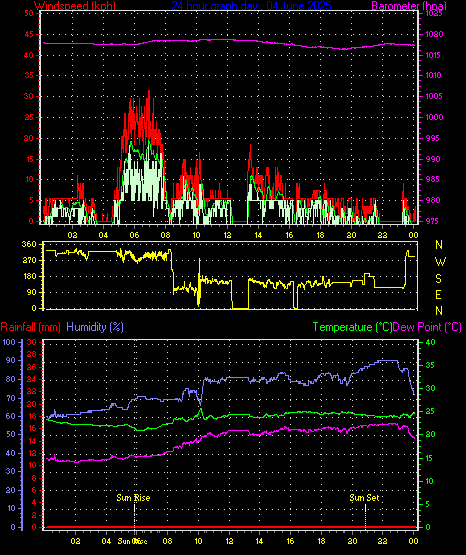Click 1020 on the barometer axis

tap(434, 34)
